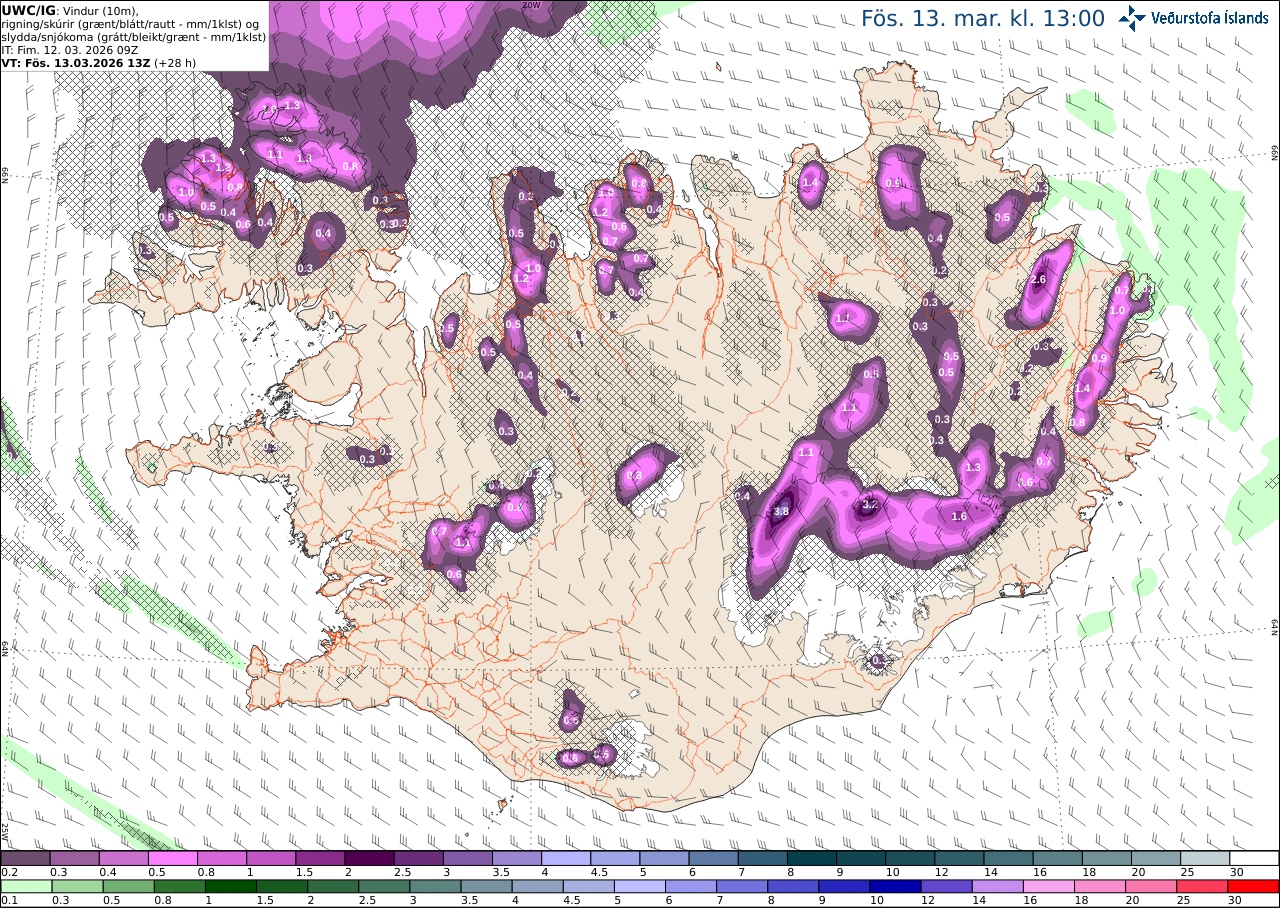Pick the deep blue 10 swatch in the rain legend
1280x908 pixels.
pyautogui.click(x=894, y=886)
